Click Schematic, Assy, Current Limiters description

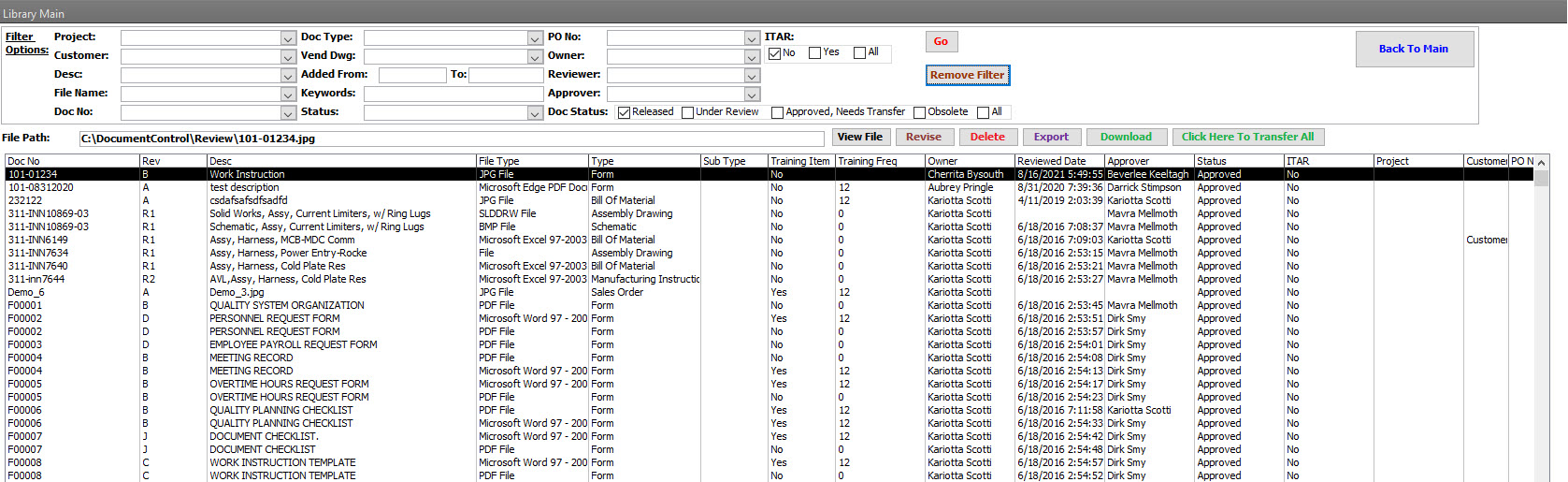click(x=317, y=226)
